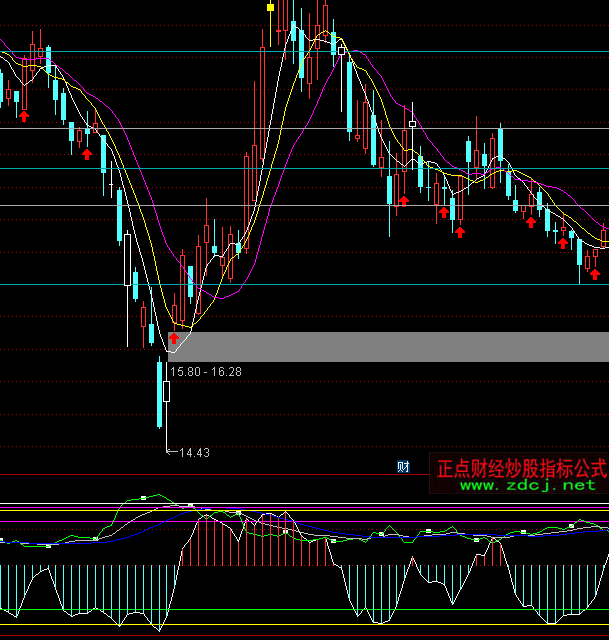Click the white square marker on the peak candle
Viewport: 609px width, 640px height.
tap(342, 48)
